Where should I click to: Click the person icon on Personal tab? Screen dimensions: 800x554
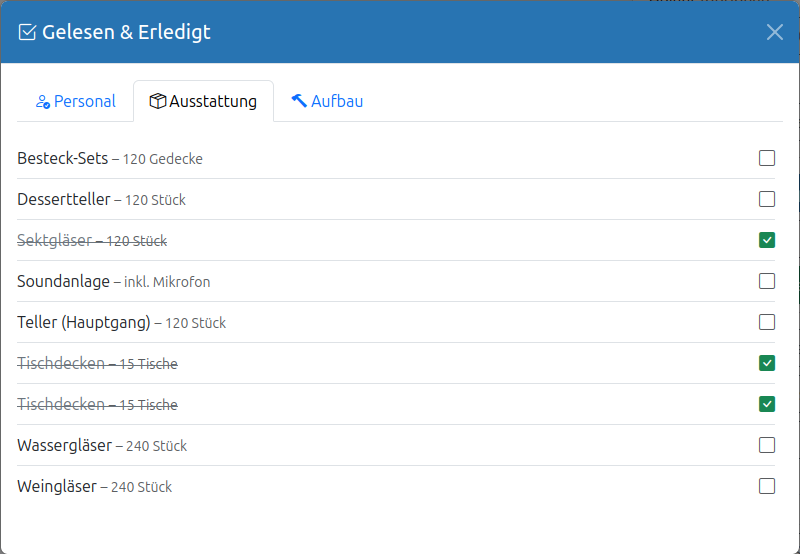[43, 102]
